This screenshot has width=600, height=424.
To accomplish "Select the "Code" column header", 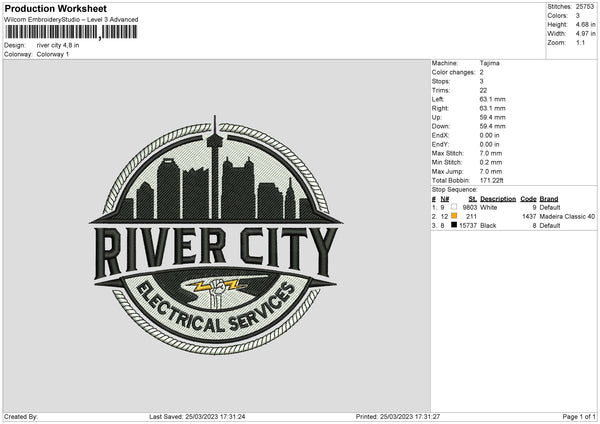I will click(529, 198).
